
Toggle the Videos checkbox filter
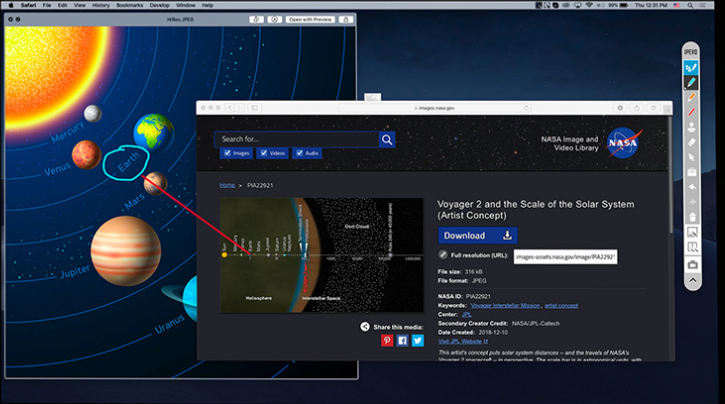point(263,154)
